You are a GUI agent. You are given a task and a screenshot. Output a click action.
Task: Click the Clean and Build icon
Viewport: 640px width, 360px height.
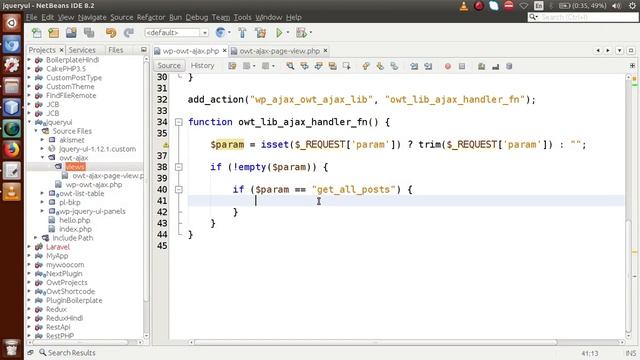[260, 33]
